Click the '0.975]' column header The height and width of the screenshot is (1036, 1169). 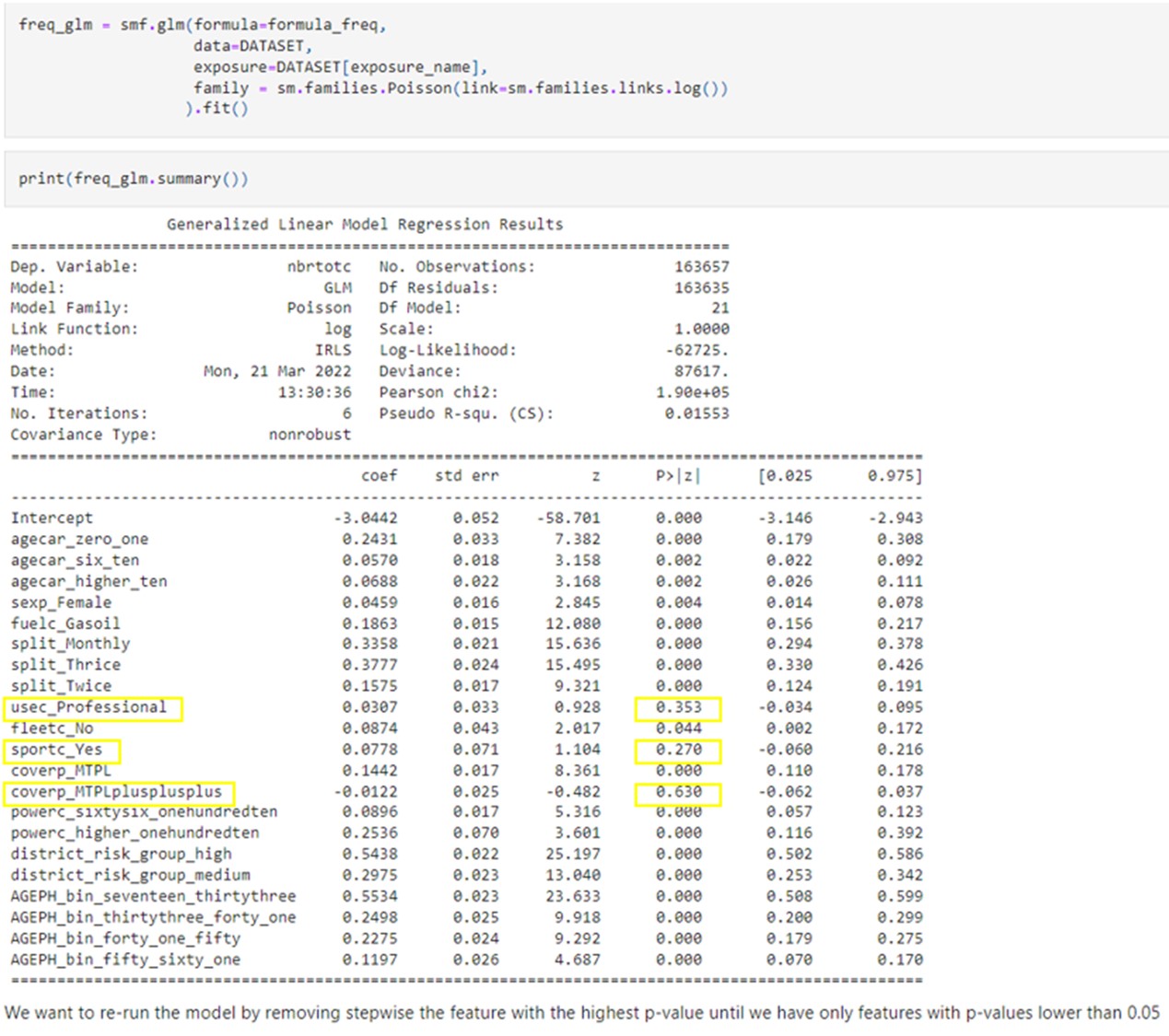[894, 476]
